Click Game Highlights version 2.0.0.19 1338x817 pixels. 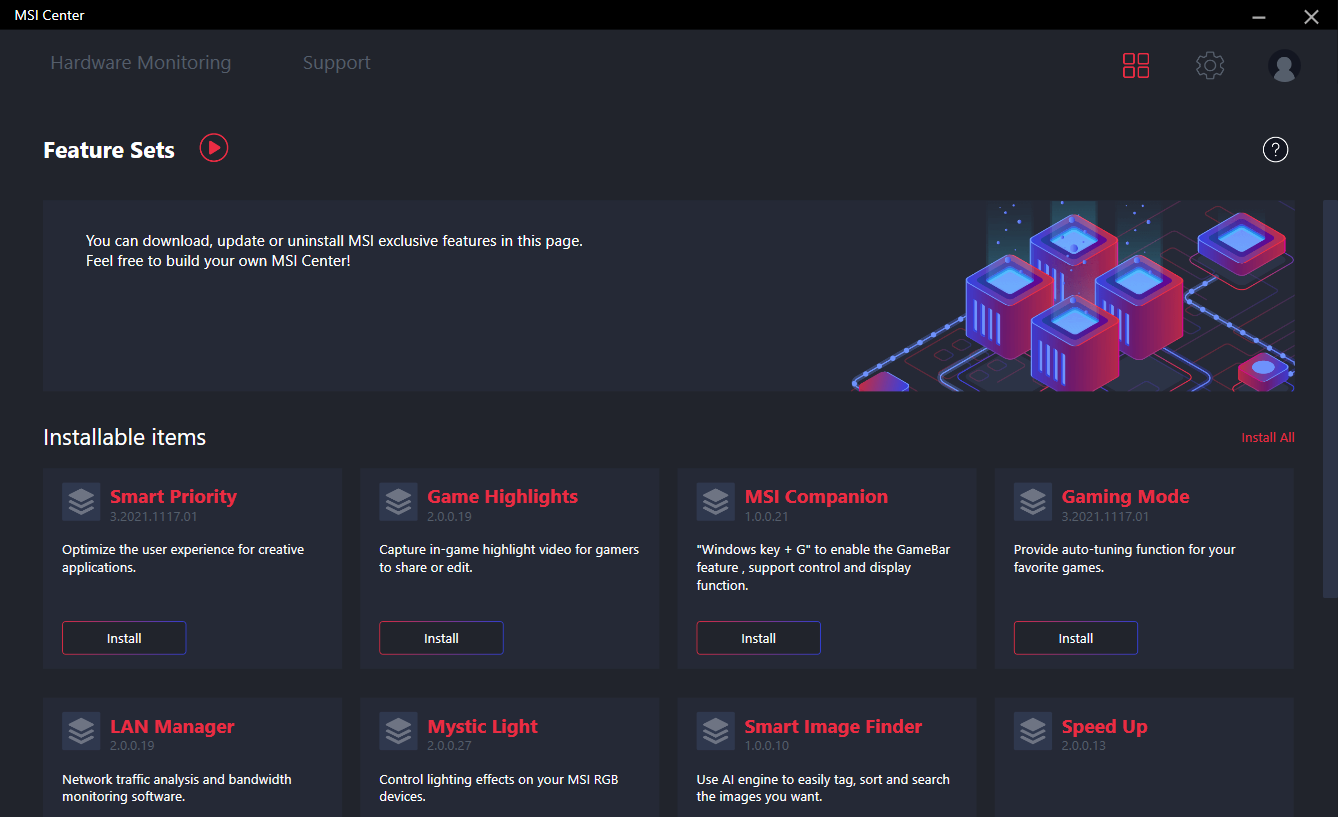pyautogui.click(x=449, y=516)
